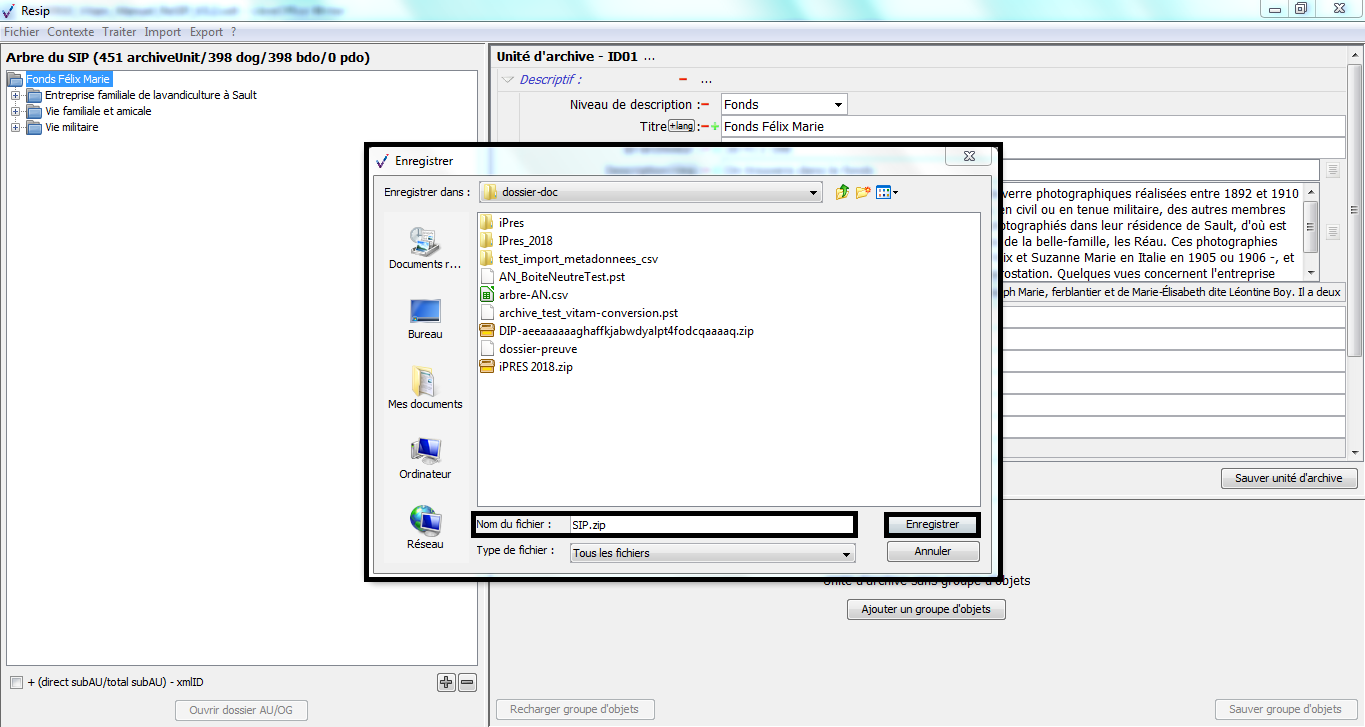The width and height of the screenshot is (1365, 727).
Task: Click the collapse all minus icon under tree
Action: pos(467,683)
